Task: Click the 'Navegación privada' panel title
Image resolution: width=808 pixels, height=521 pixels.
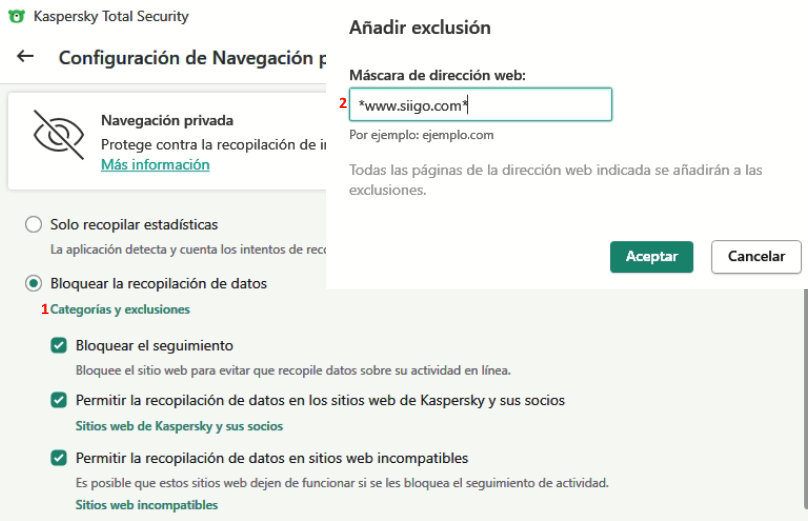Action: coord(167,121)
